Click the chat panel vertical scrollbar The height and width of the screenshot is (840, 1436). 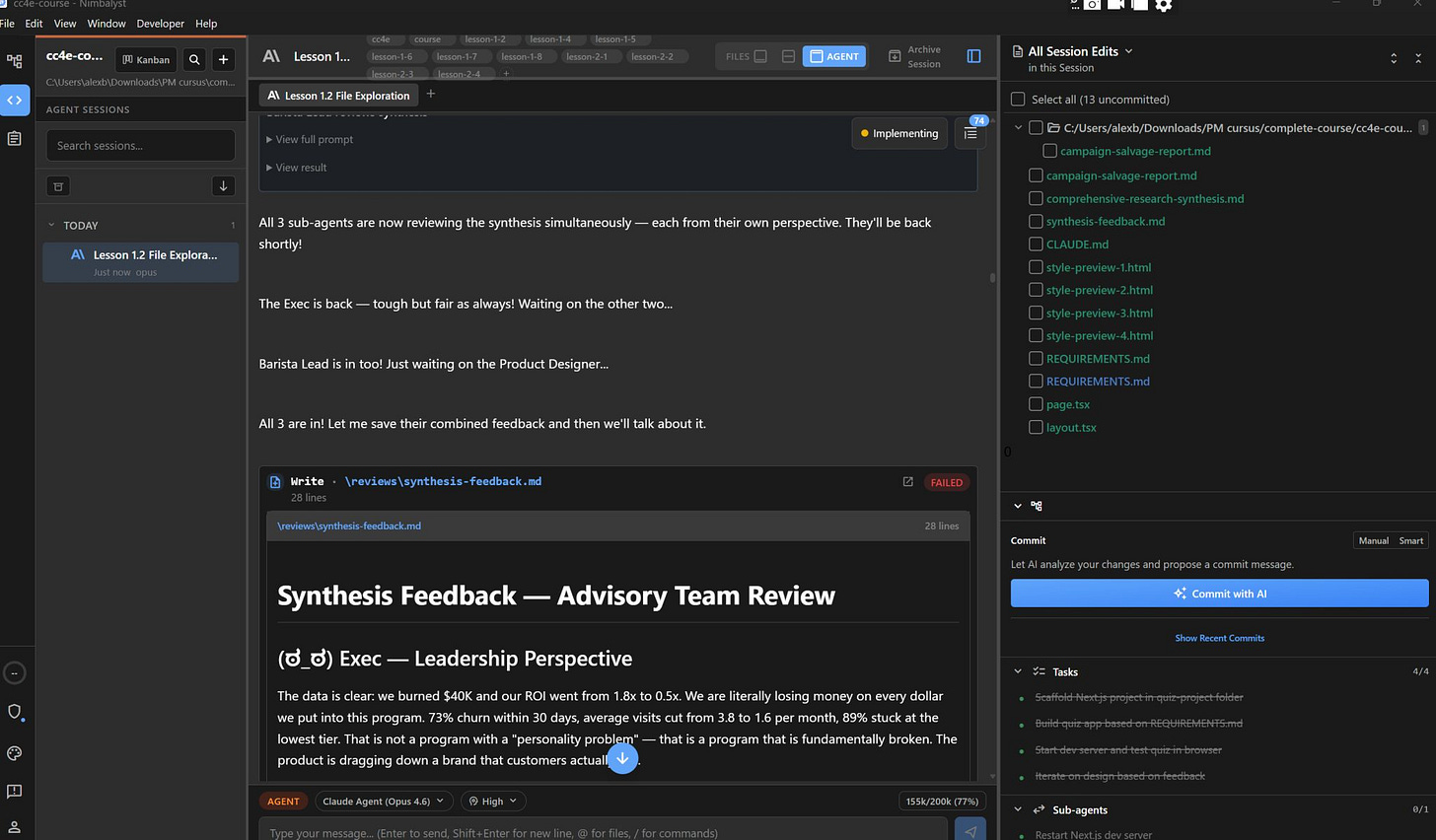click(992, 278)
